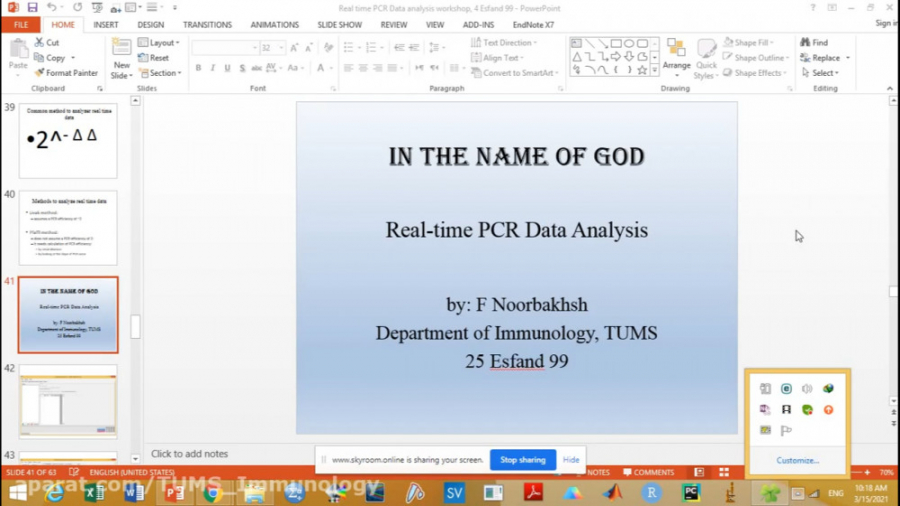The height and width of the screenshot is (506, 900).
Task: Open the Section dropdown
Action: pyautogui.click(x=160, y=73)
